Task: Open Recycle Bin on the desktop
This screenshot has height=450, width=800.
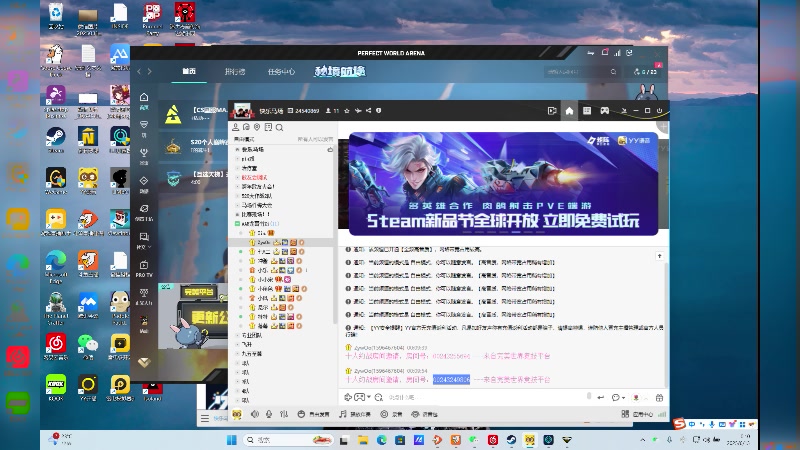Action: click(56, 15)
